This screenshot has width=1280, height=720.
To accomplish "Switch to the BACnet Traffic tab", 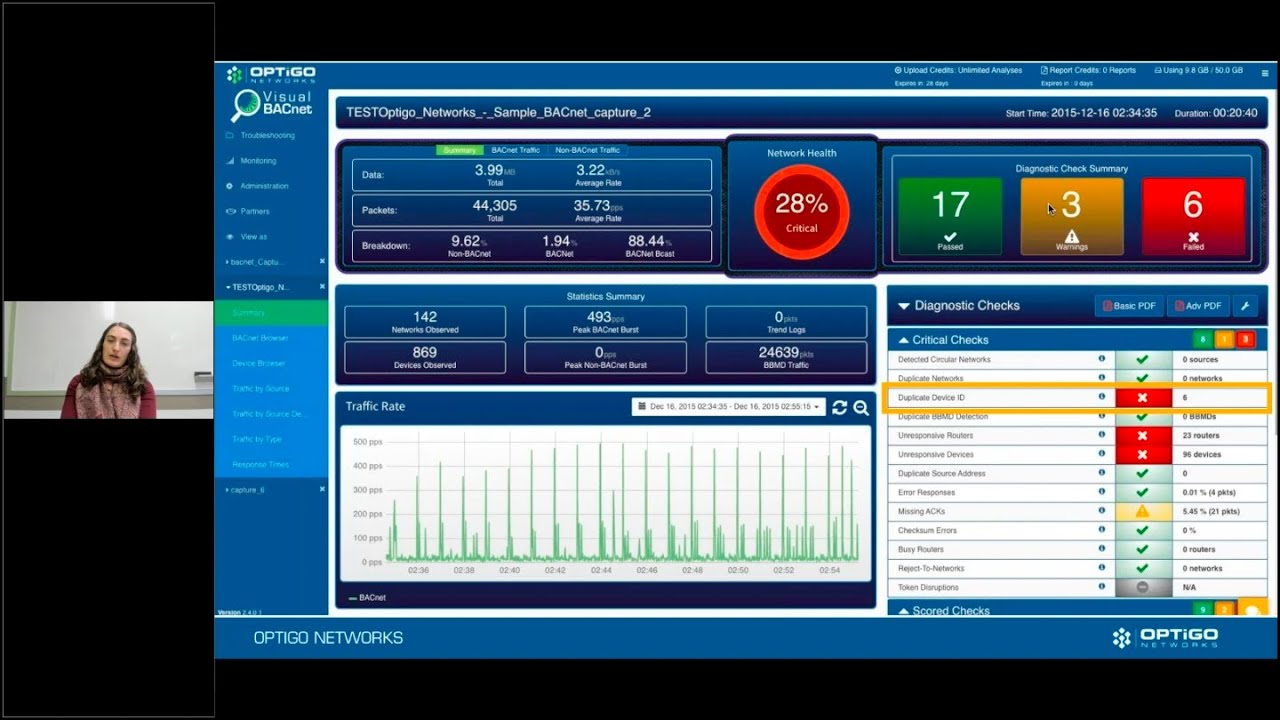I will [x=515, y=150].
